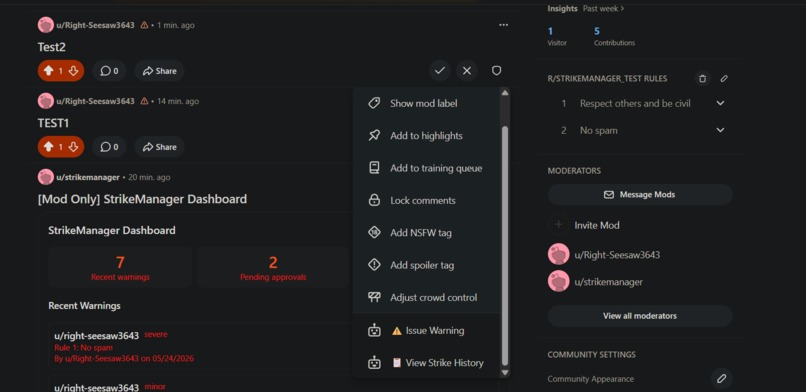
Task: Select Show mod label
Action: 426,103
